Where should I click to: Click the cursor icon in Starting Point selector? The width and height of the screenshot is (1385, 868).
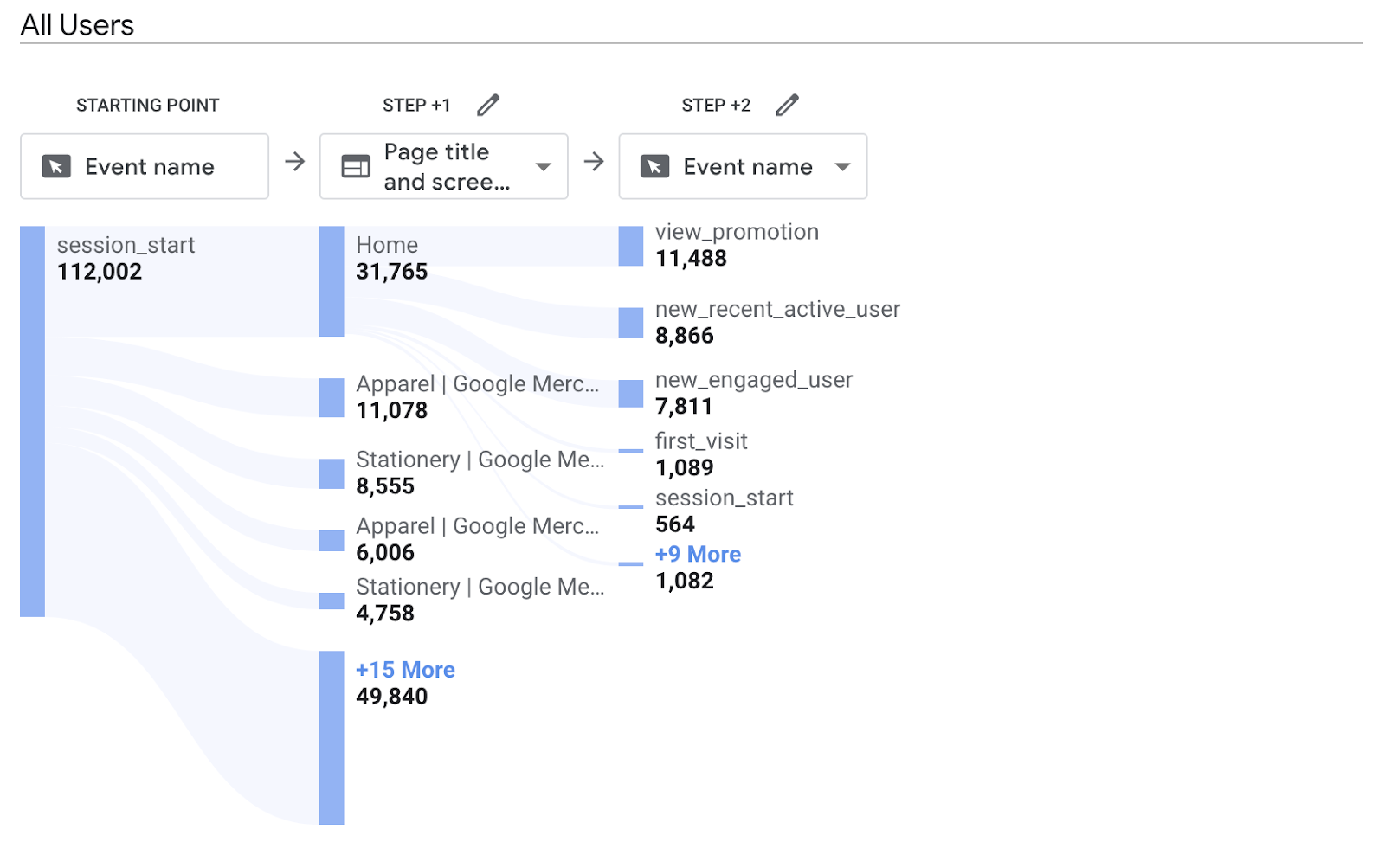57,166
